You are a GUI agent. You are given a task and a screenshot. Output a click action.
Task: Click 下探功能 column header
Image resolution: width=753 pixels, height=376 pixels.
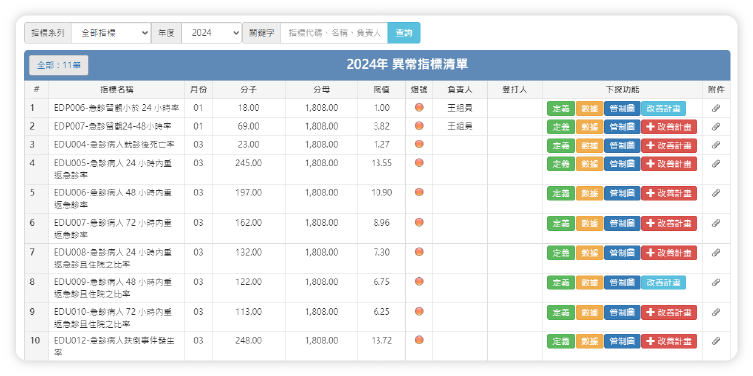622,90
